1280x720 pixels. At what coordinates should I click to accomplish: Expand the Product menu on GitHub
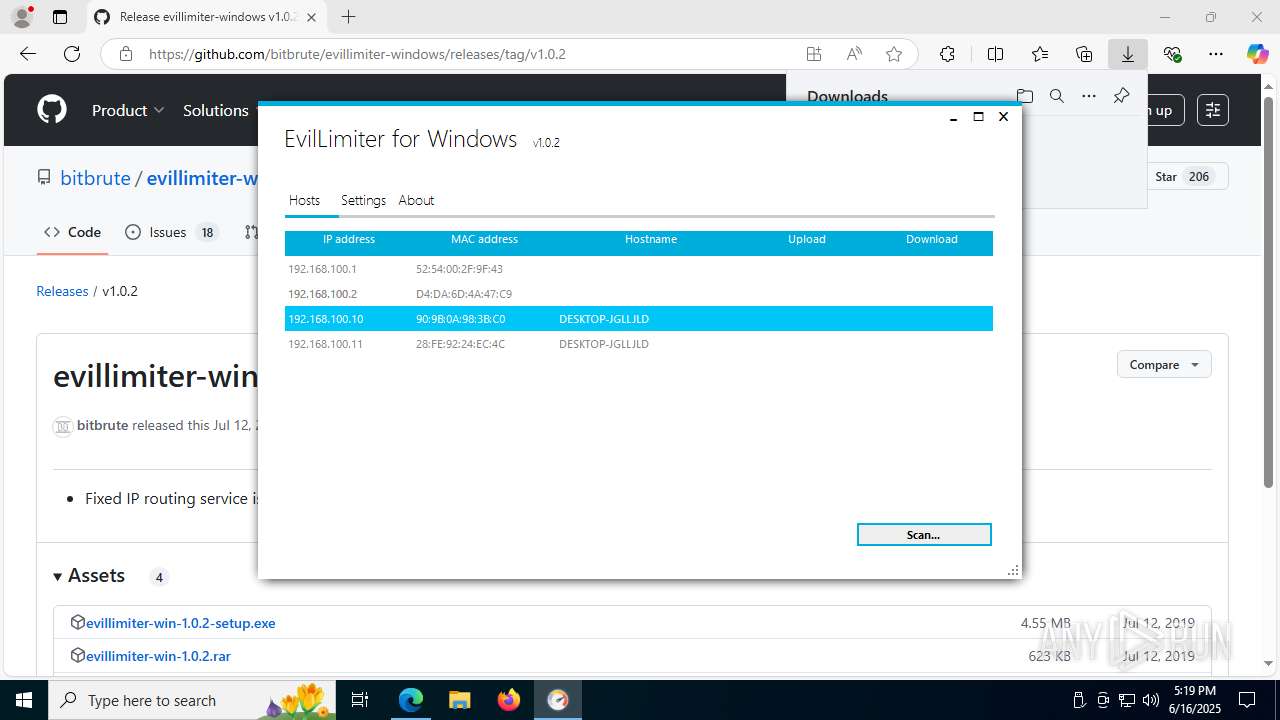(x=128, y=110)
